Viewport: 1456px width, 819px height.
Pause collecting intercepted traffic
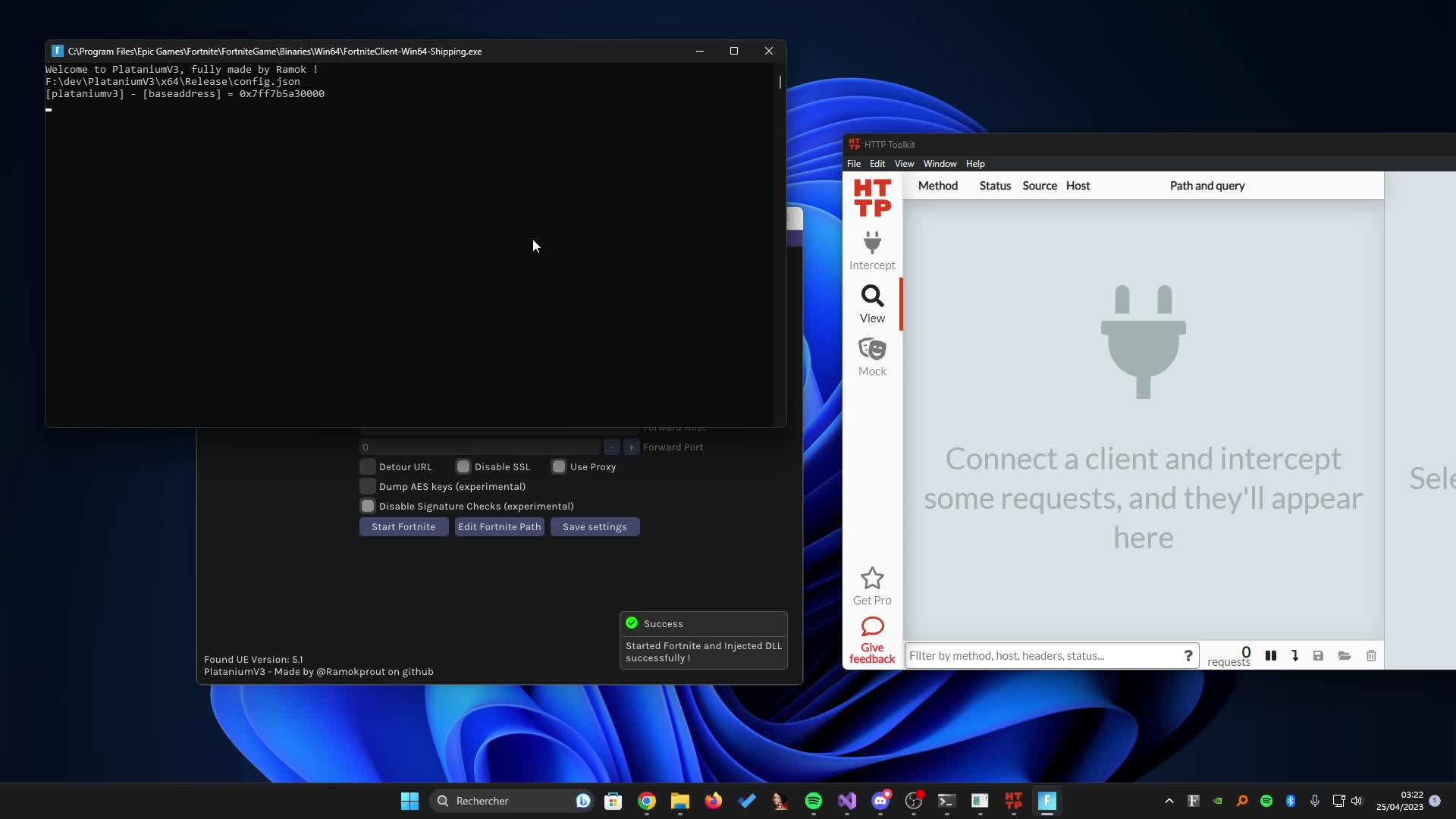1271,656
